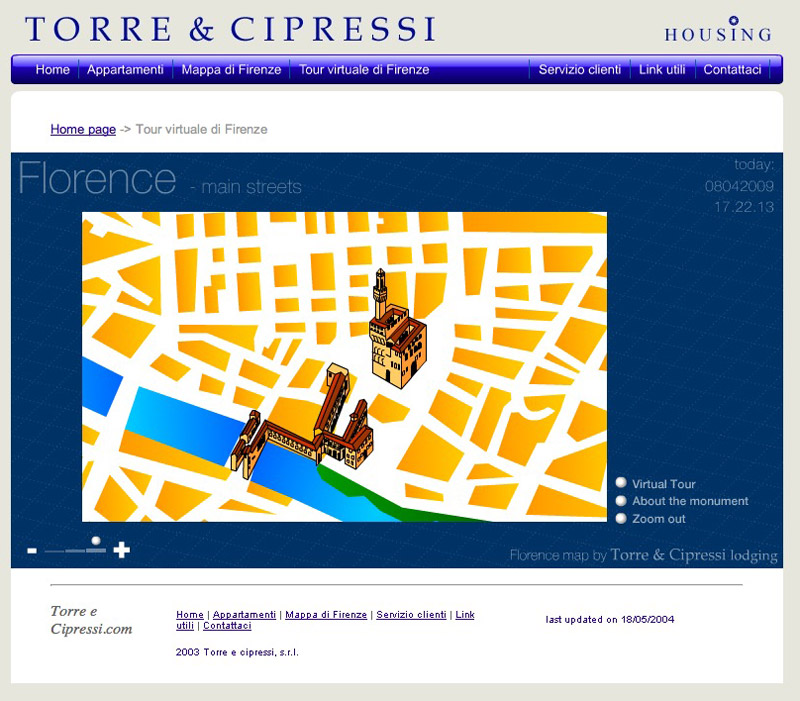This screenshot has height=701, width=800.
Task: Follow the Home page breadcrumb link
Action: 83,130
